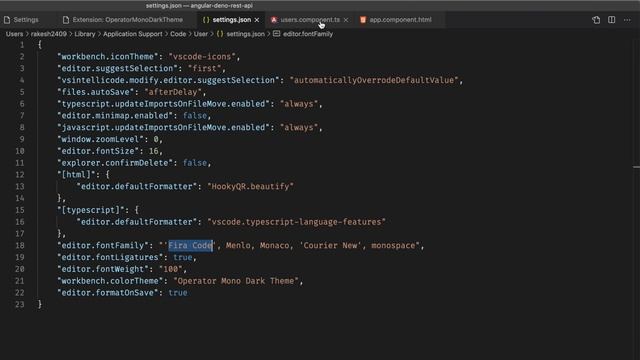Select Library in the breadcrumb

pos(84,34)
